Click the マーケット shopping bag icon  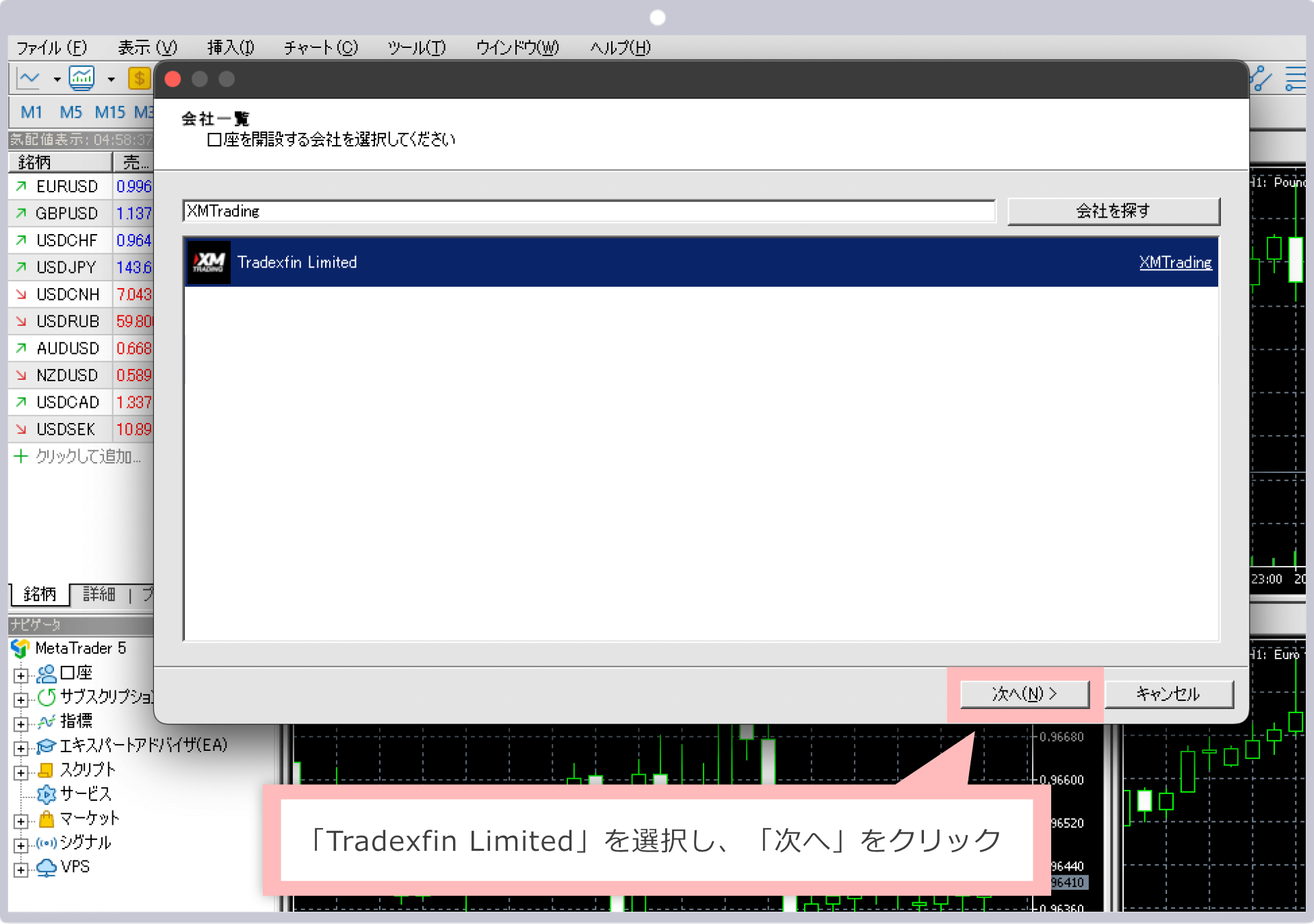coord(47,818)
